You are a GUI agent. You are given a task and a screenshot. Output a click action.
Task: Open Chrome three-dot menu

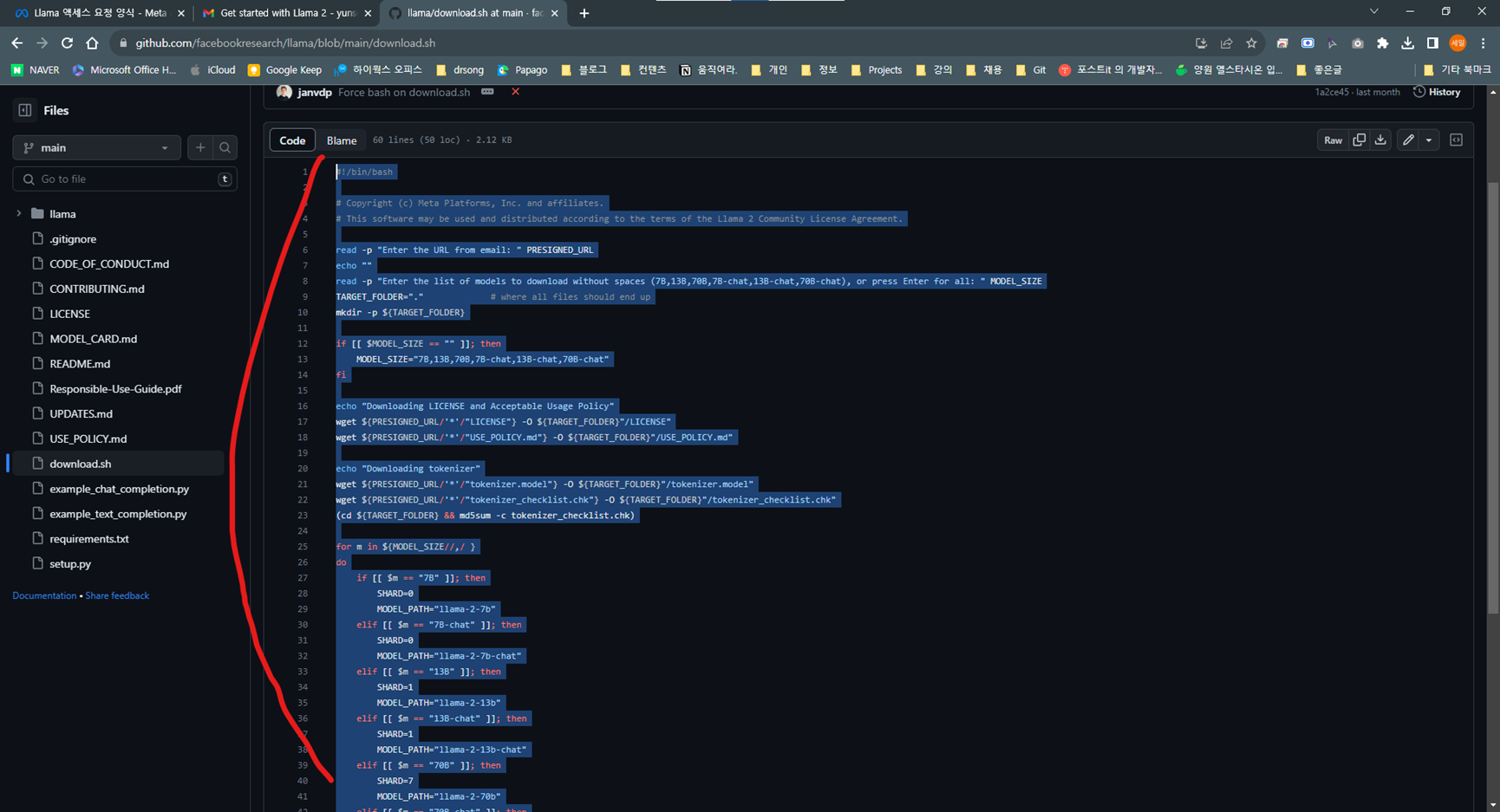click(1483, 42)
